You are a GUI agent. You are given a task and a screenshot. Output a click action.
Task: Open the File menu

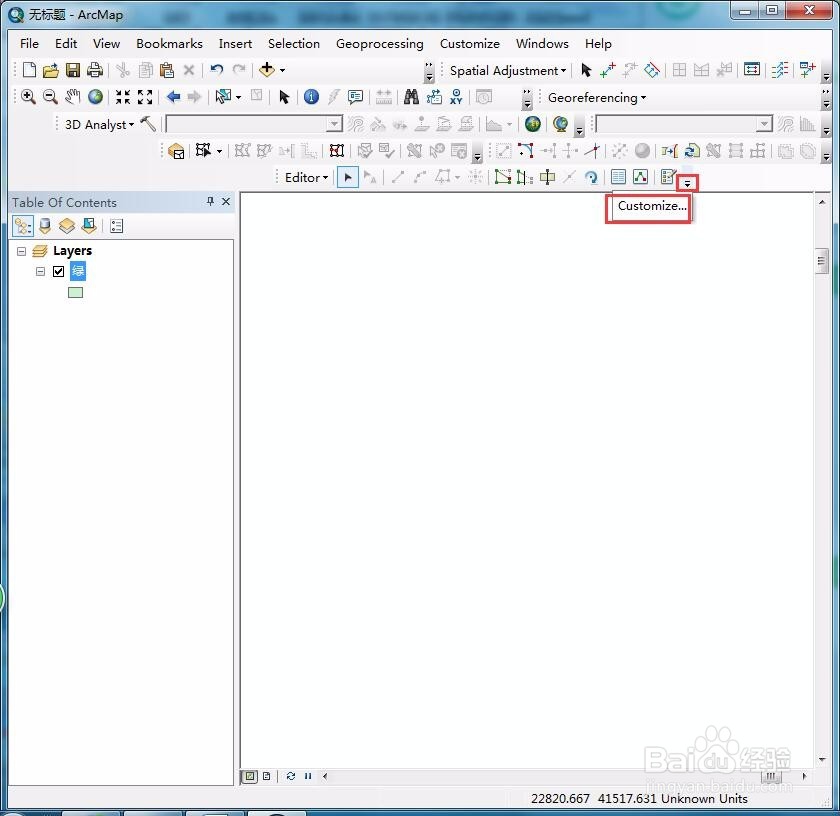coord(29,43)
